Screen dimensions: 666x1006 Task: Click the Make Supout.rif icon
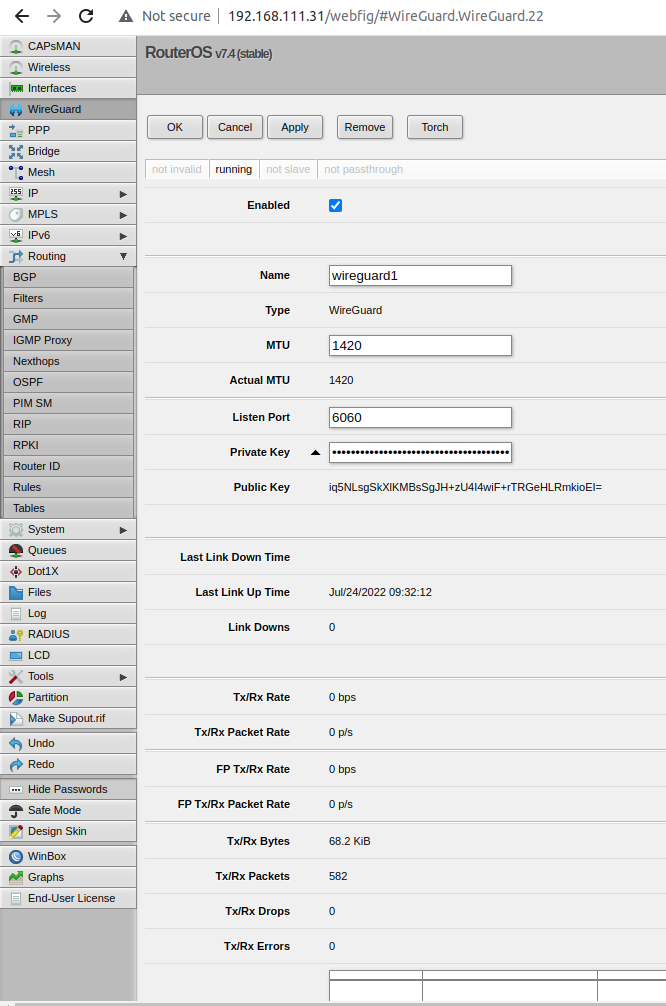pos(15,719)
